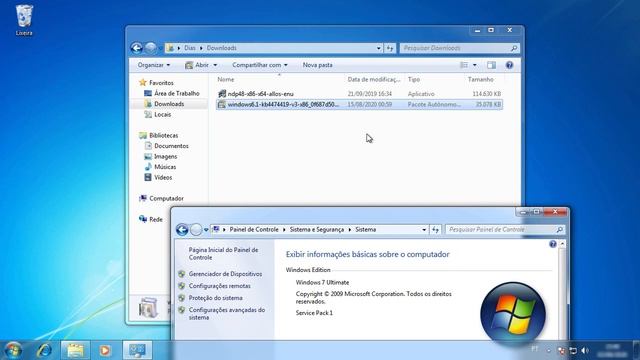Open the Lixeira recycle bin icon
640x360 pixels.
click(x=24, y=20)
